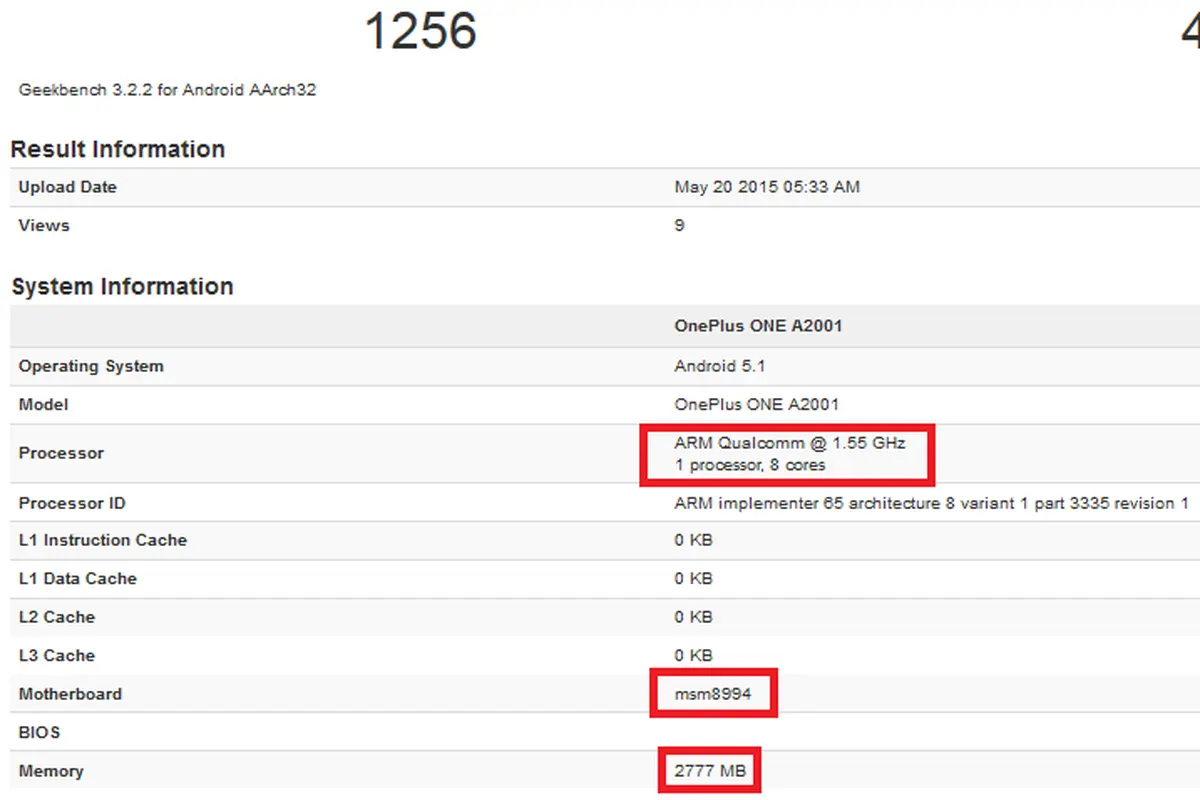Click the L3 Cache label

click(x=57, y=655)
